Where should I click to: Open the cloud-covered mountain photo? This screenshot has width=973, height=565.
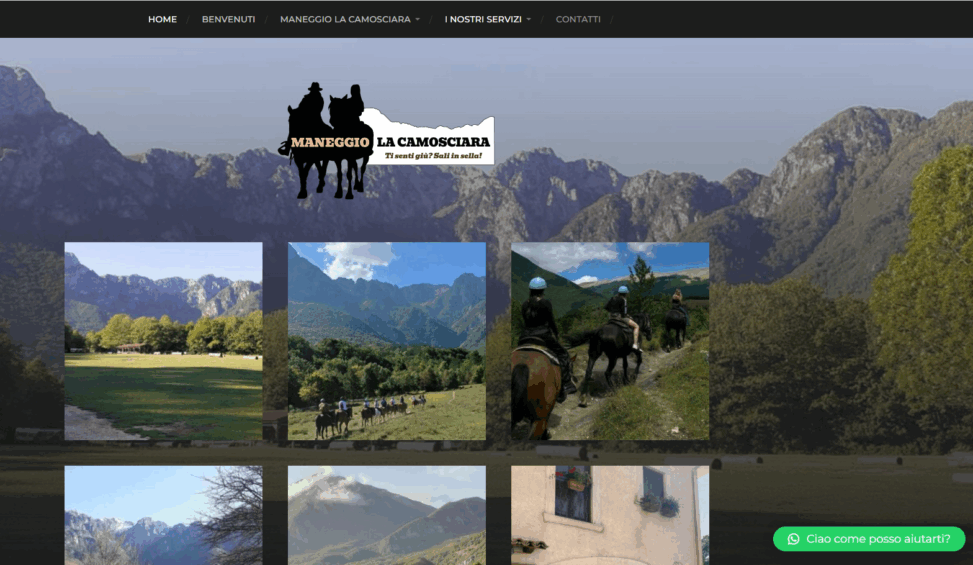[387, 515]
